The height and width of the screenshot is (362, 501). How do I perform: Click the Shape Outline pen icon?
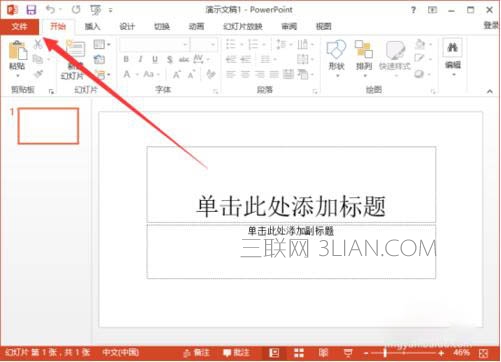(419, 59)
